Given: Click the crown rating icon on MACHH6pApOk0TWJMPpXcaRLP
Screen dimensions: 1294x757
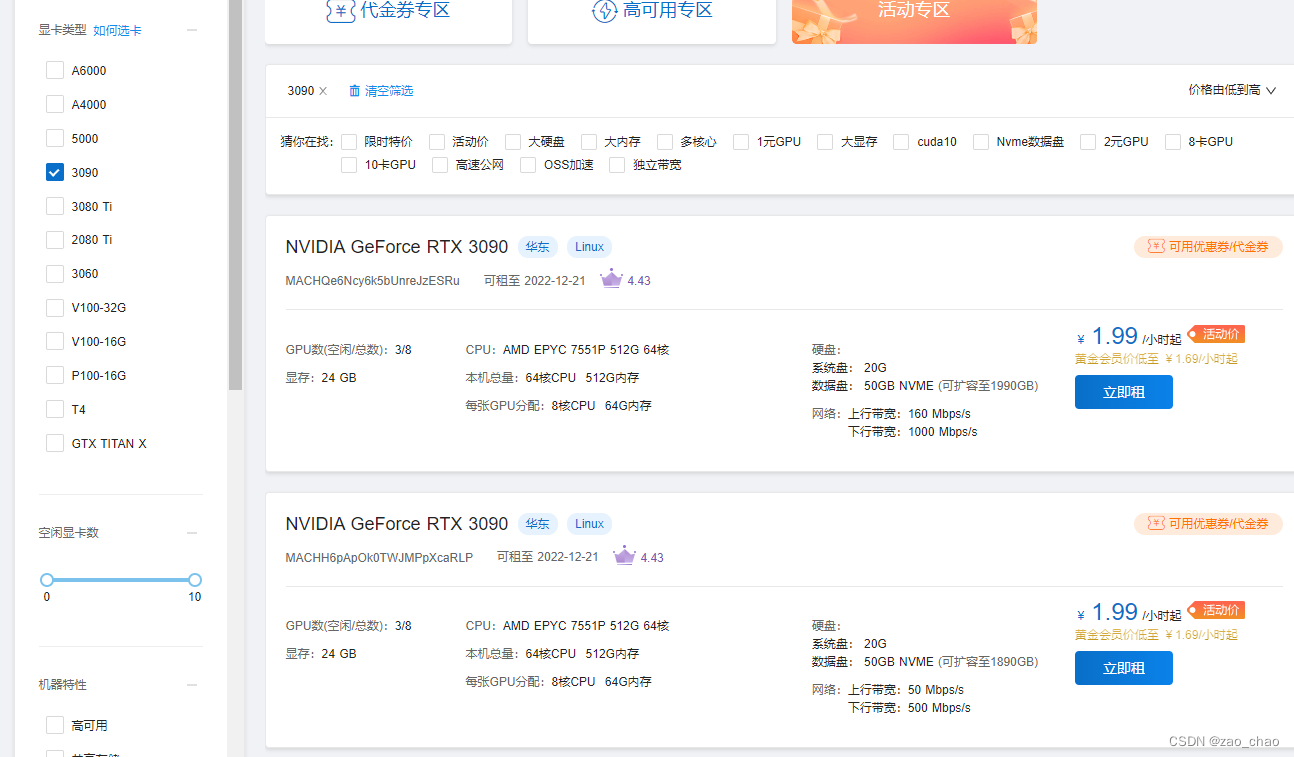Looking at the screenshot, I should 624,556.
